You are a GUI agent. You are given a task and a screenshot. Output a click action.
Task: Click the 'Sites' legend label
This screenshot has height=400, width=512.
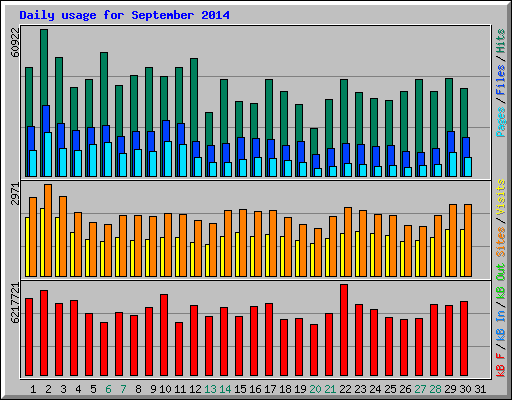[501, 242]
